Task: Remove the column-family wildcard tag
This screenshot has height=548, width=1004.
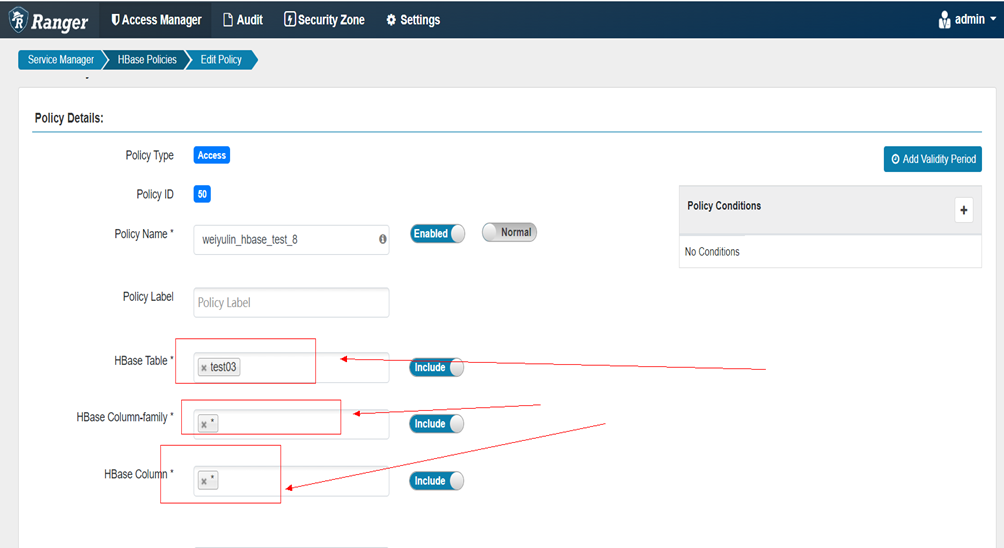Action: [x=204, y=424]
